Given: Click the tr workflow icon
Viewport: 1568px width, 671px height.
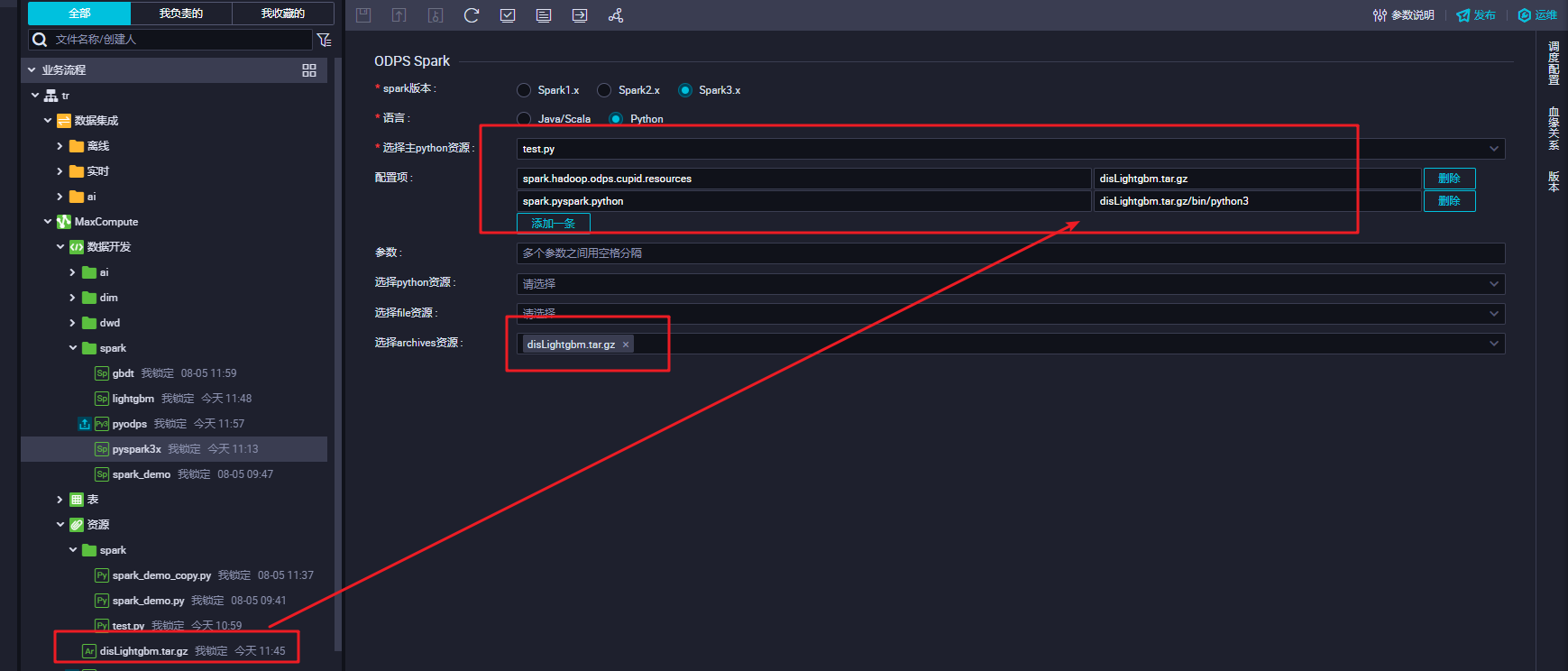Looking at the screenshot, I should click(x=51, y=96).
